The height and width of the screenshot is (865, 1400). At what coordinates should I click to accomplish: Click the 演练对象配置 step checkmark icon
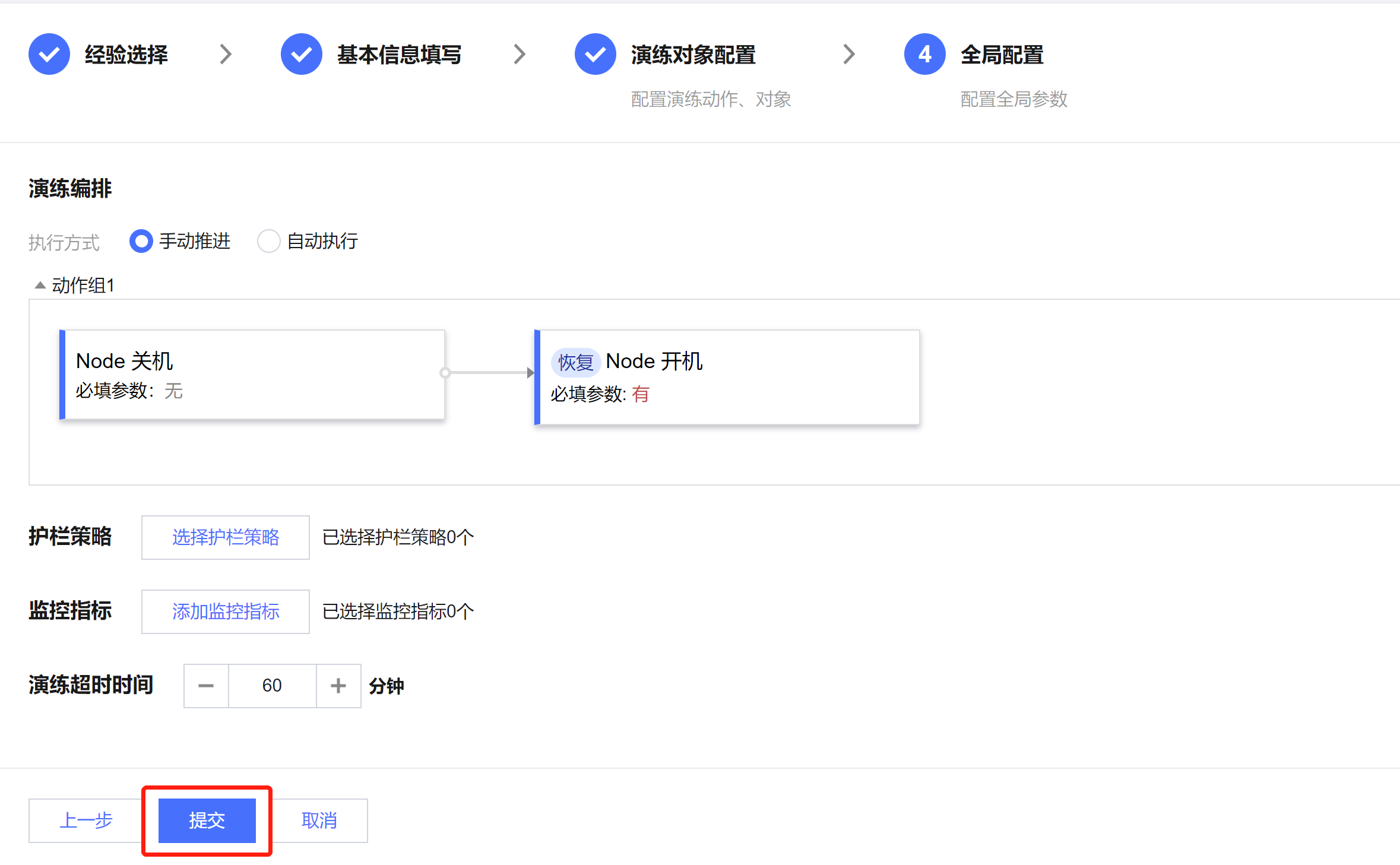[595, 54]
